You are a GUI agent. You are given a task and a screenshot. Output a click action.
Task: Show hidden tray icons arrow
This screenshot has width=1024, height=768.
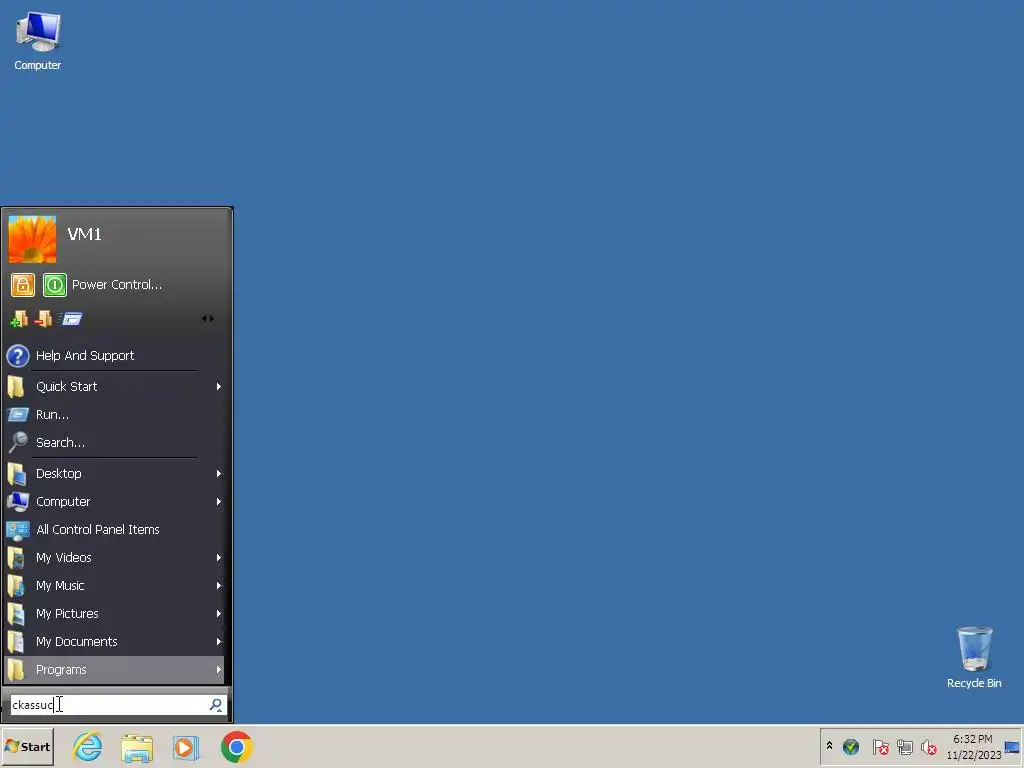tap(829, 746)
